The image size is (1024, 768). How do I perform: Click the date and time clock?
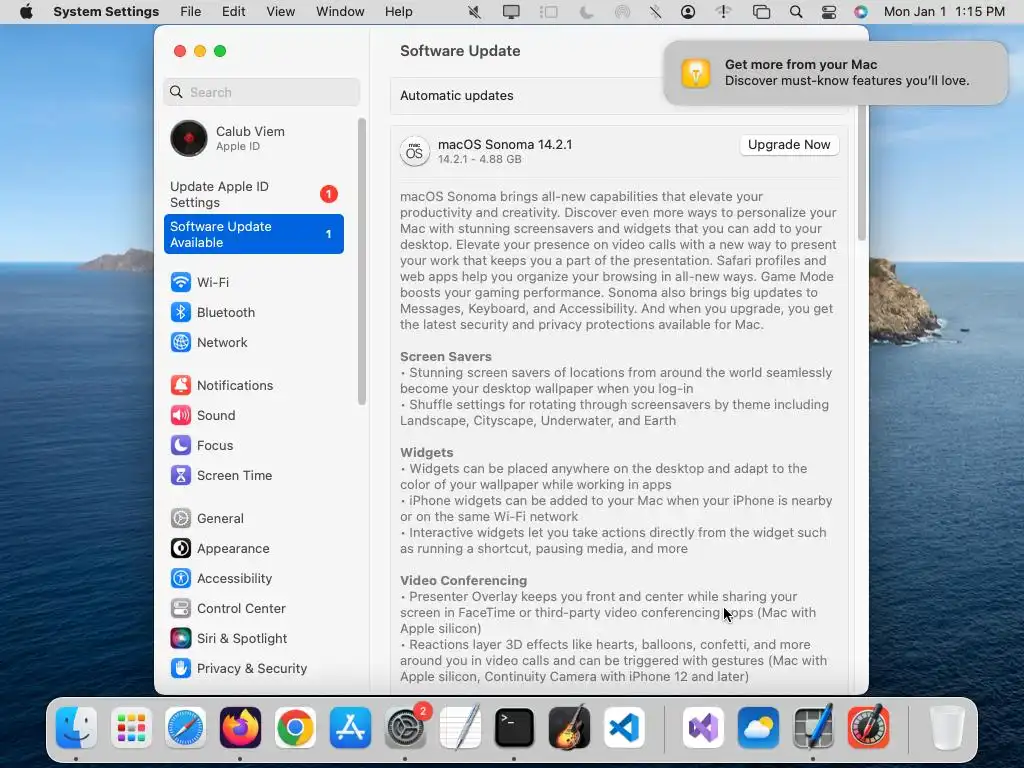[x=944, y=12]
